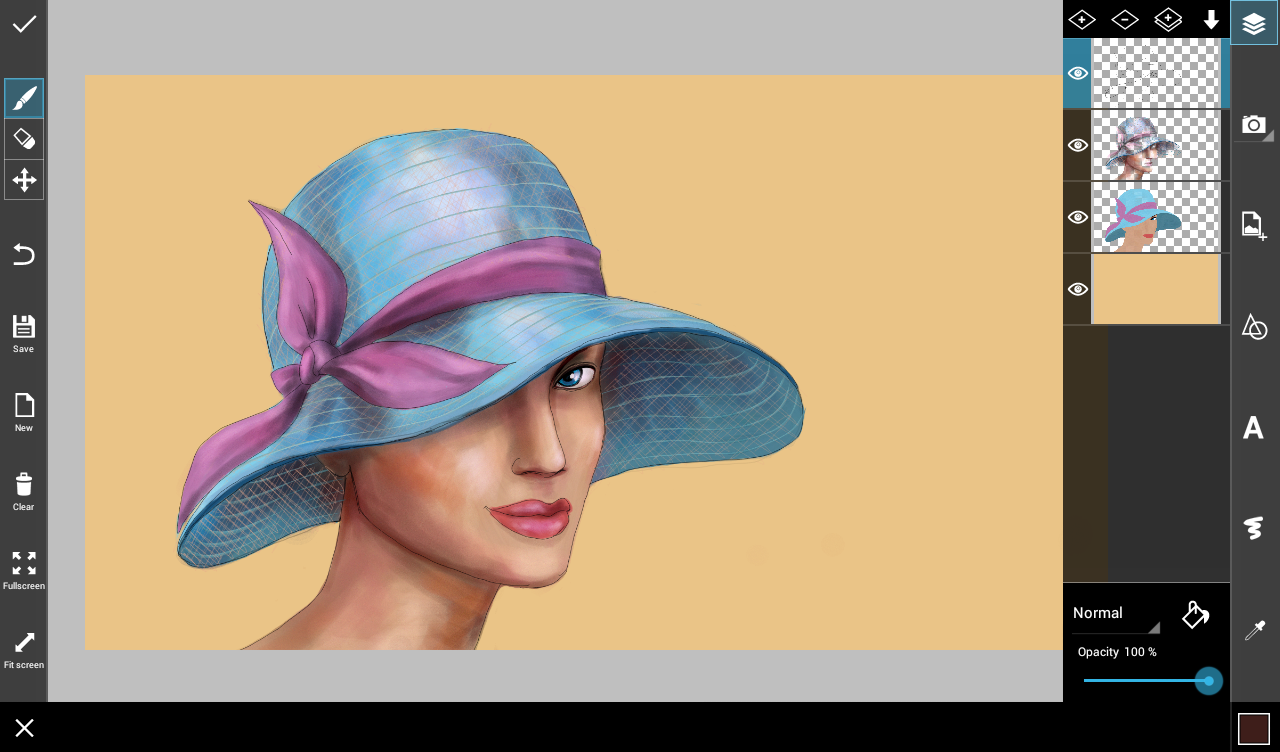Open the Normal blend mode dropdown
1280x752 pixels.
[1116, 614]
